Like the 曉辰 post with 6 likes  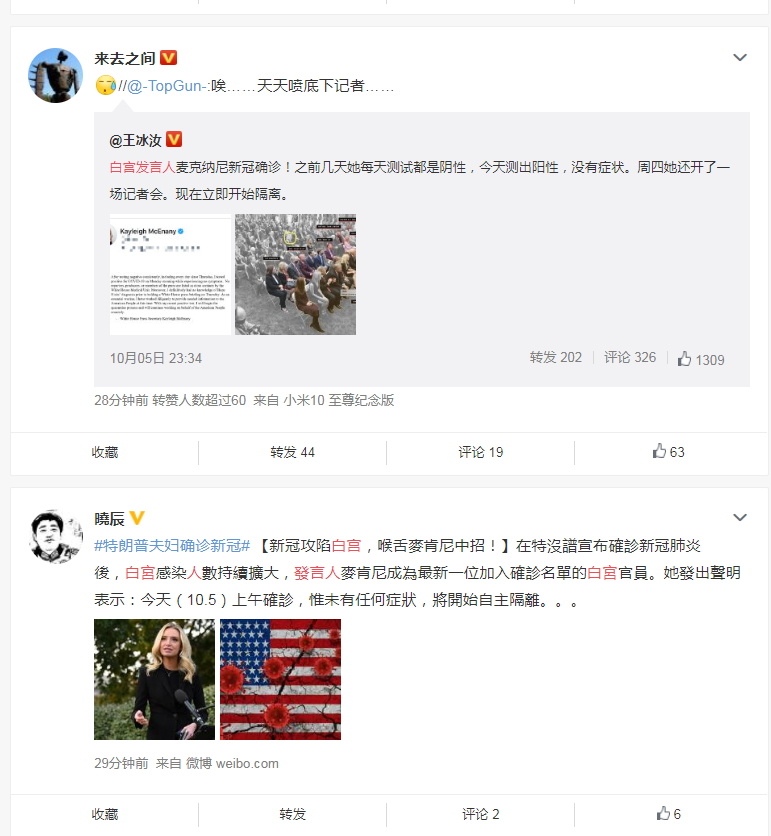[x=669, y=814]
